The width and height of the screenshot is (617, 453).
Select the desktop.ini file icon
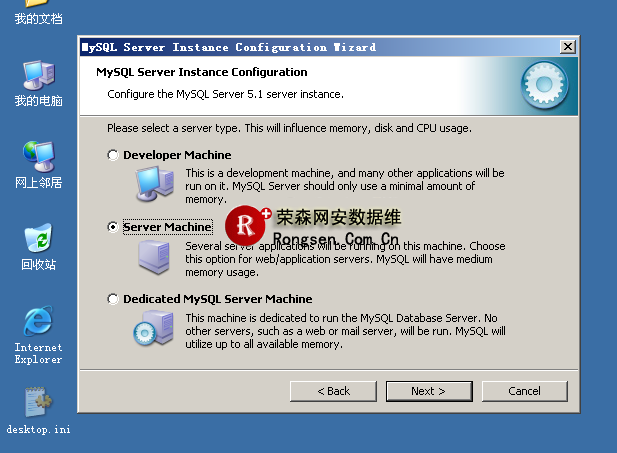(38, 404)
